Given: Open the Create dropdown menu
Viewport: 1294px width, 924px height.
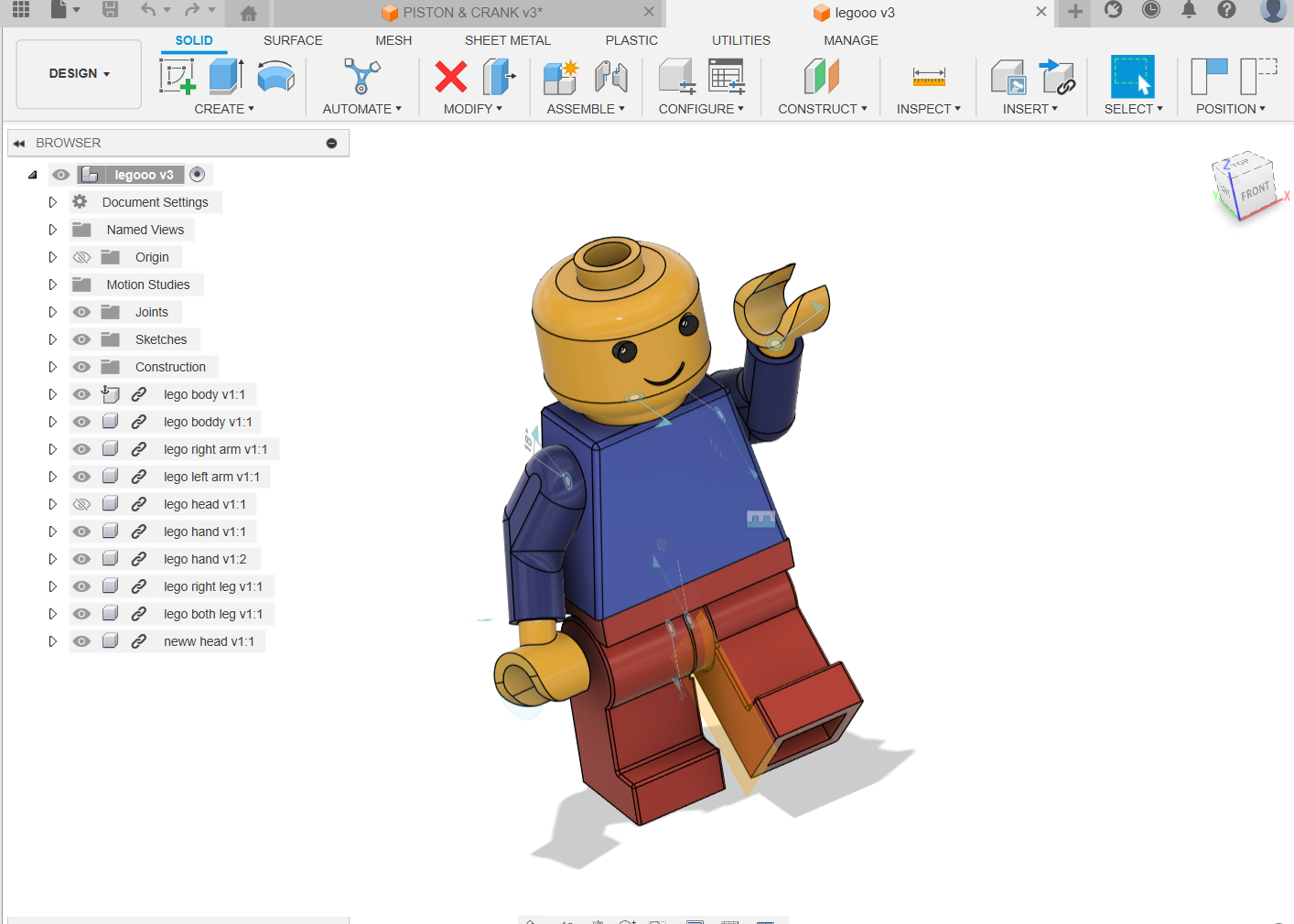Looking at the screenshot, I should click(x=224, y=109).
